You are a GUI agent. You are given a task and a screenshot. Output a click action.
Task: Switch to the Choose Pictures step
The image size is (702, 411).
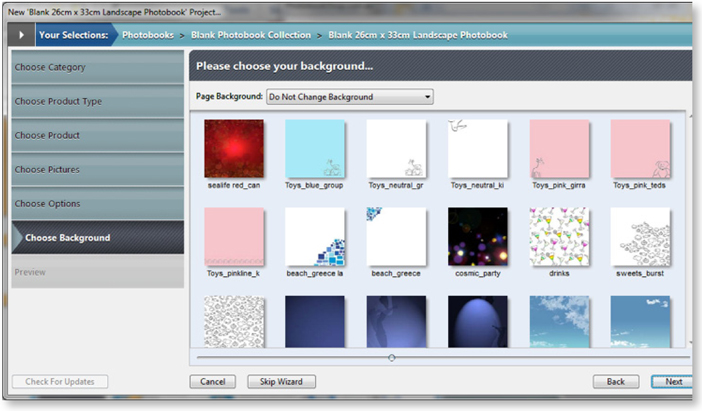tap(97, 169)
